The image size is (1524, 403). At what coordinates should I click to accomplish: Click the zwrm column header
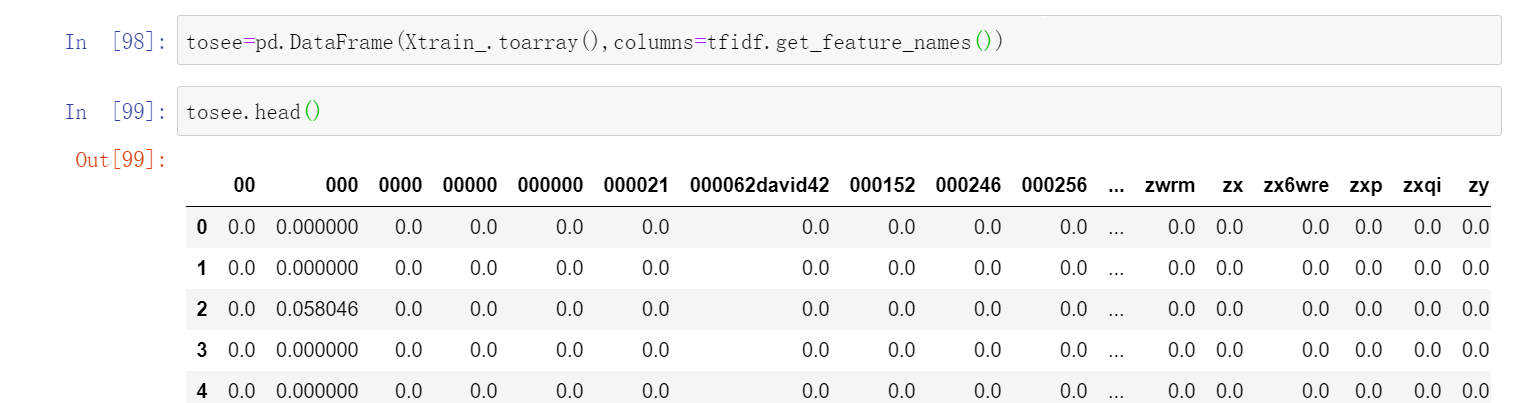click(1169, 186)
